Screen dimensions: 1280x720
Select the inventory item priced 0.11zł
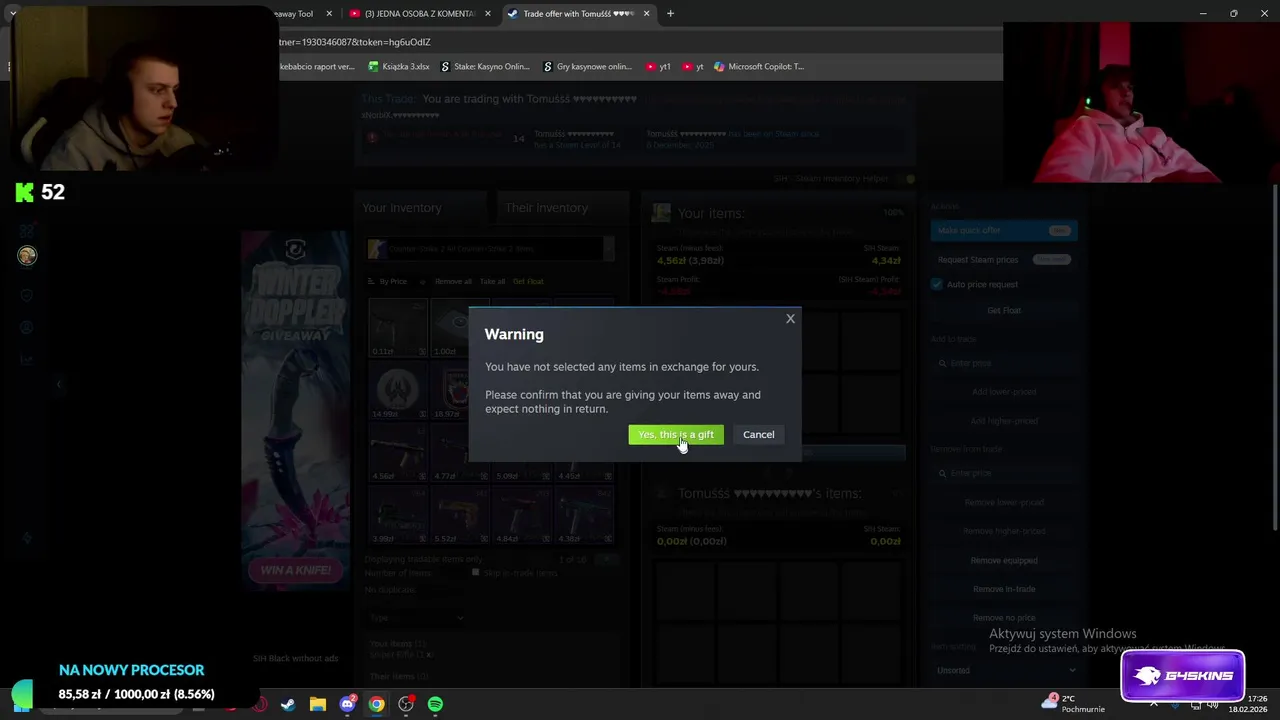click(x=398, y=327)
